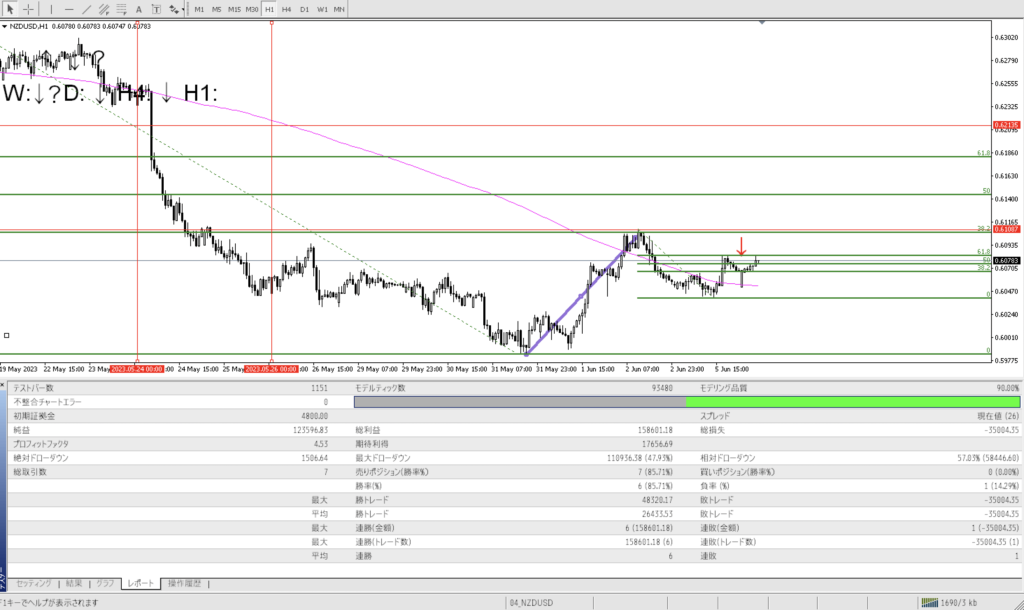Pick the vertical line drawing tool
This screenshot has height=610, width=1024.
tap(51, 9)
